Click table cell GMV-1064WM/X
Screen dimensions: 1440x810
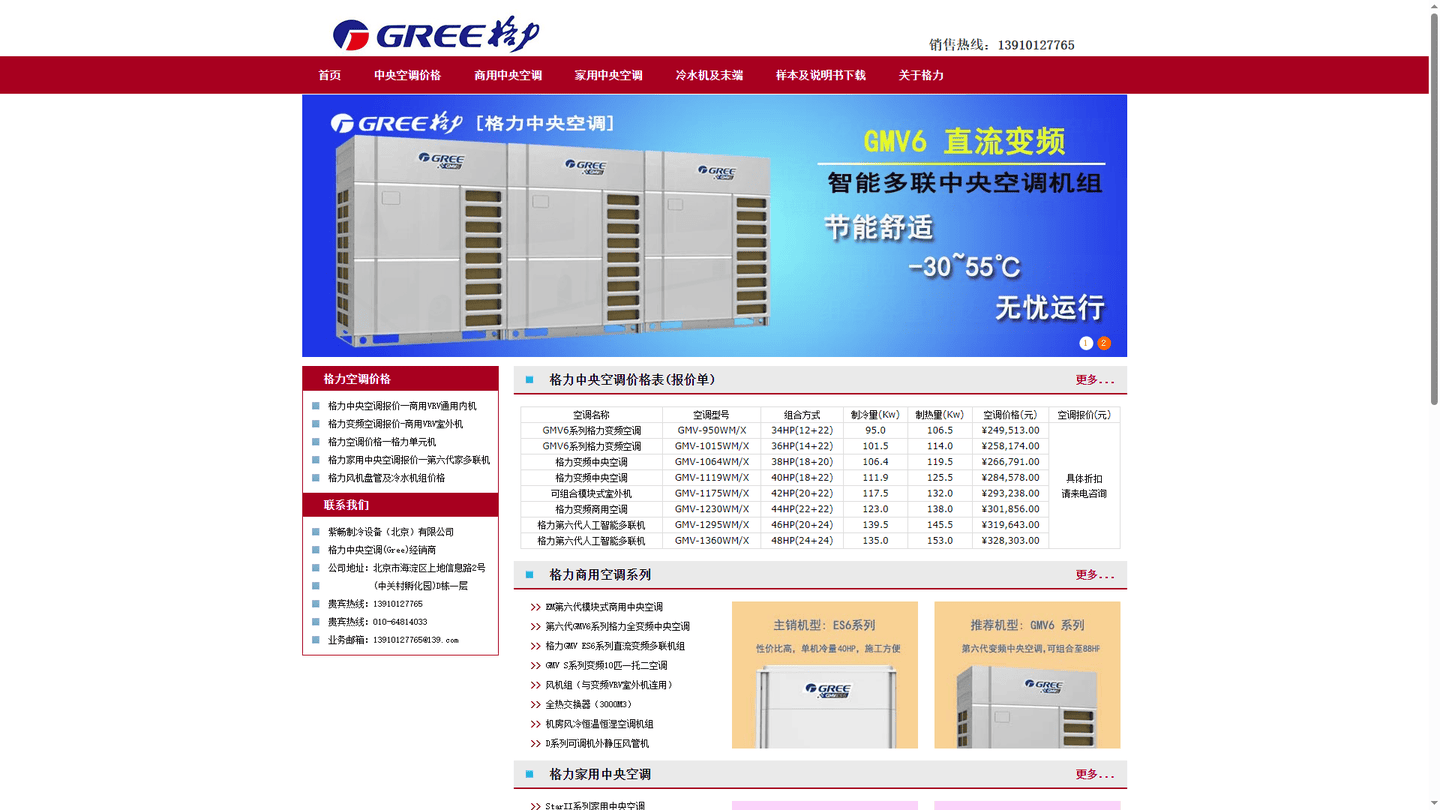pyautogui.click(x=711, y=462)
